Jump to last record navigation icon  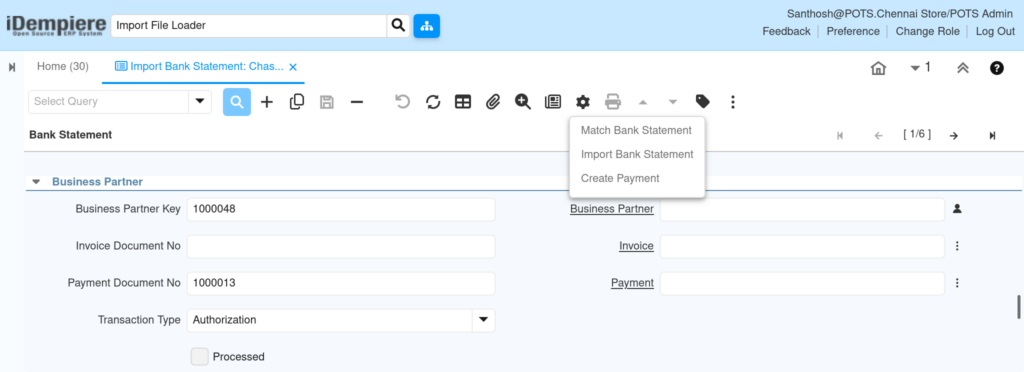(993, 135)
